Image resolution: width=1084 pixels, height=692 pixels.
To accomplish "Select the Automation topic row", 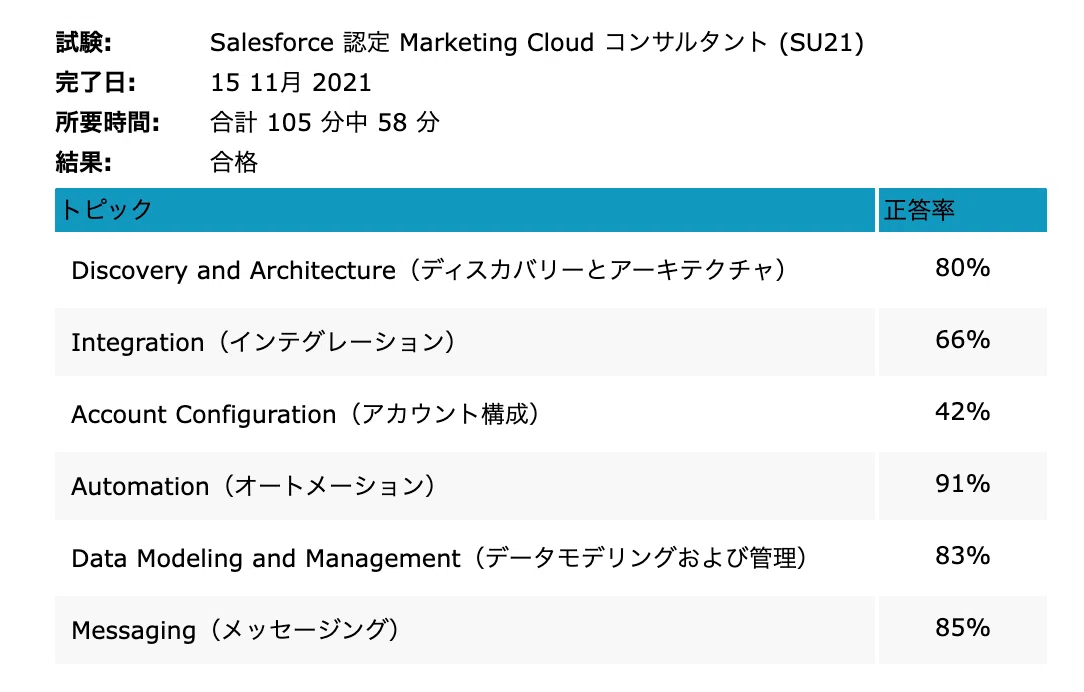I will coord(550,486).
